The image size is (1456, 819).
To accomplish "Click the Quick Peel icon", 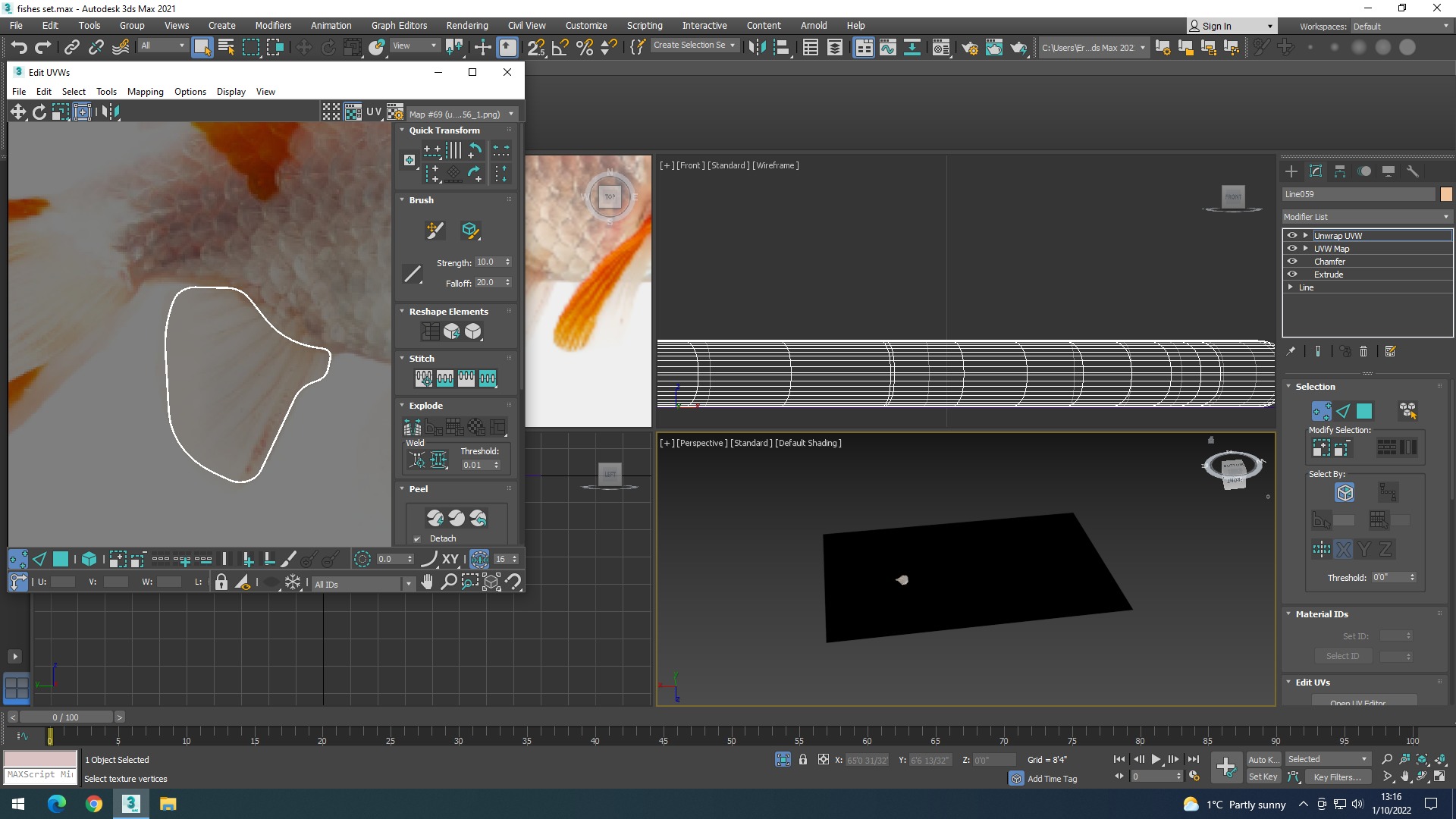I will [x=435, y=518].
